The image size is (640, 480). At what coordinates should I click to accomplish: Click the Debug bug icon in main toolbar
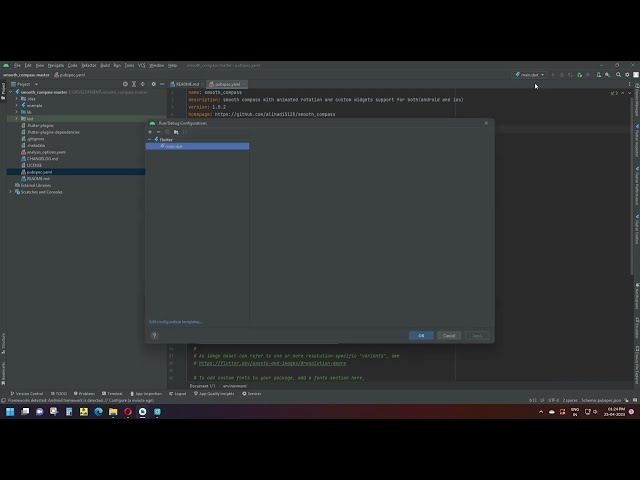pos(562,75)
